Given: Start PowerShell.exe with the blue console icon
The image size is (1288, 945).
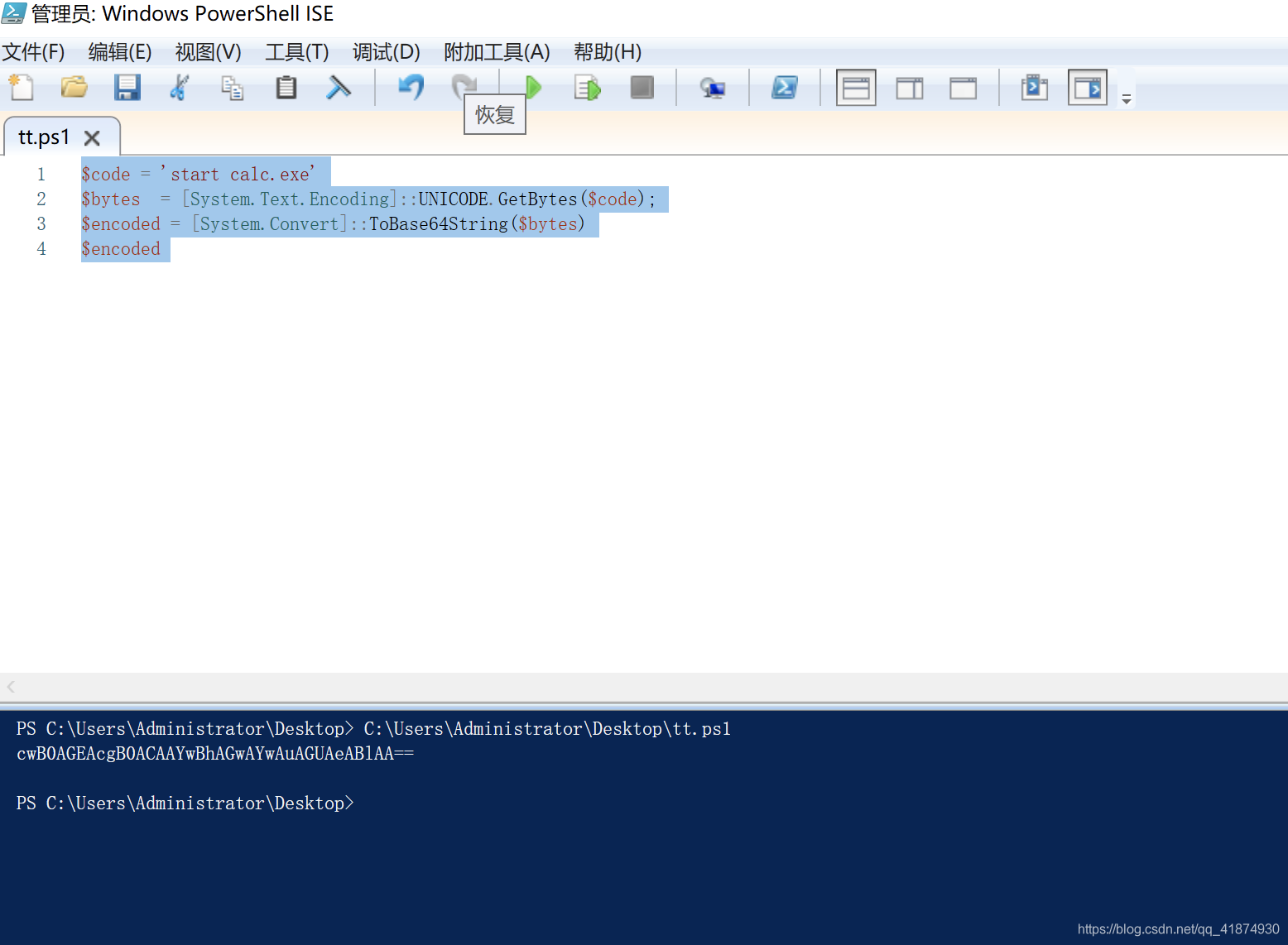Looking at the screenshot, I should (785, 88).
